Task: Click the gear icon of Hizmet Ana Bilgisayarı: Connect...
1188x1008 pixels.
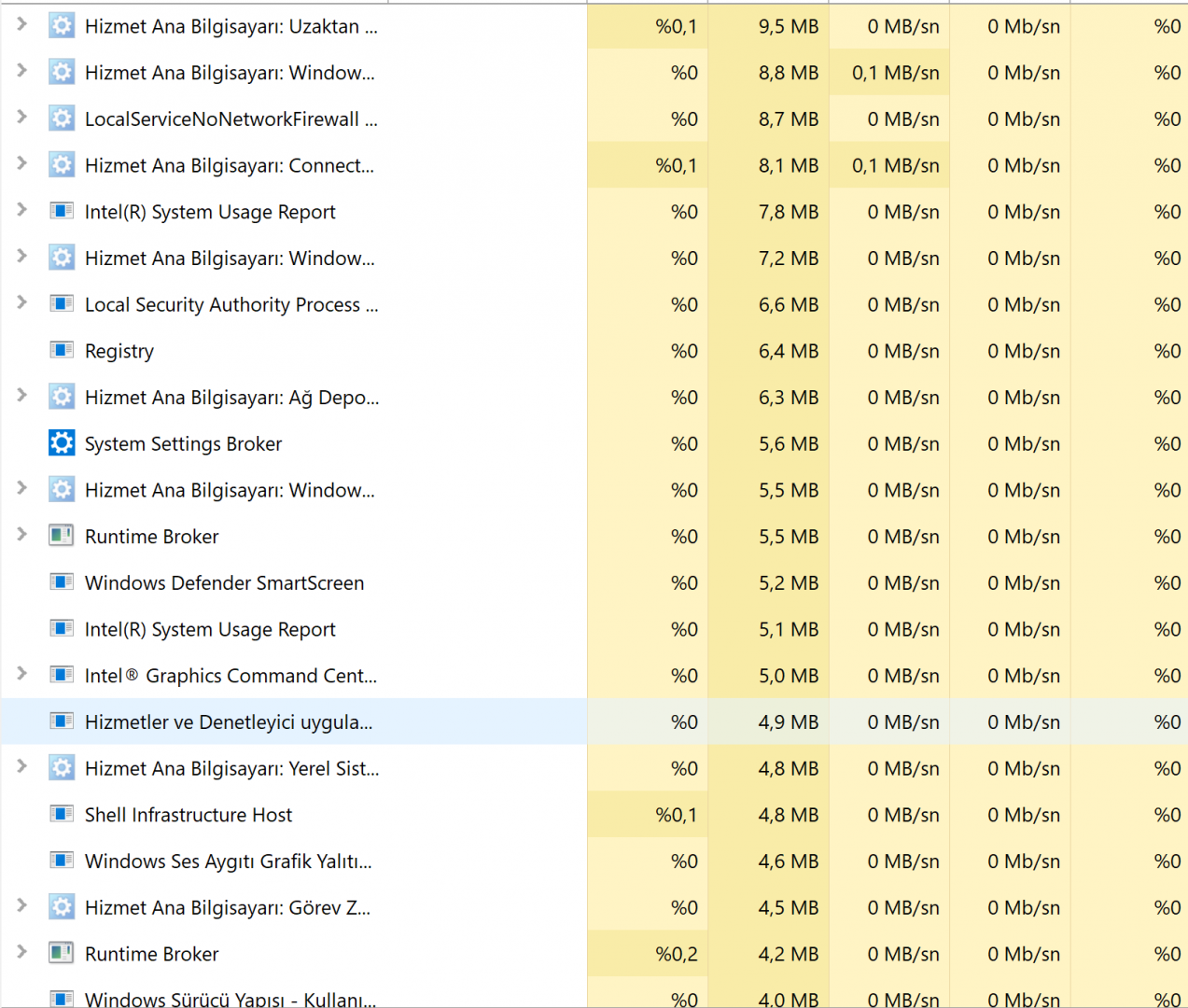Action: (x=62, y=165)
